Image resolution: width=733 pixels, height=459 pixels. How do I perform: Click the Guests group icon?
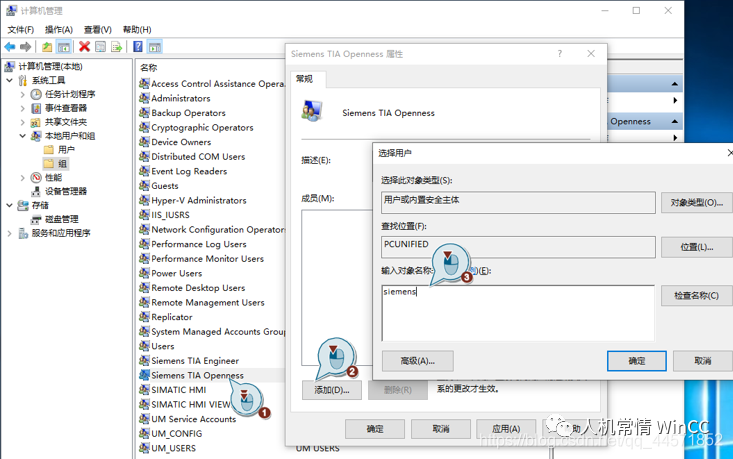click(x=144, y=186)
